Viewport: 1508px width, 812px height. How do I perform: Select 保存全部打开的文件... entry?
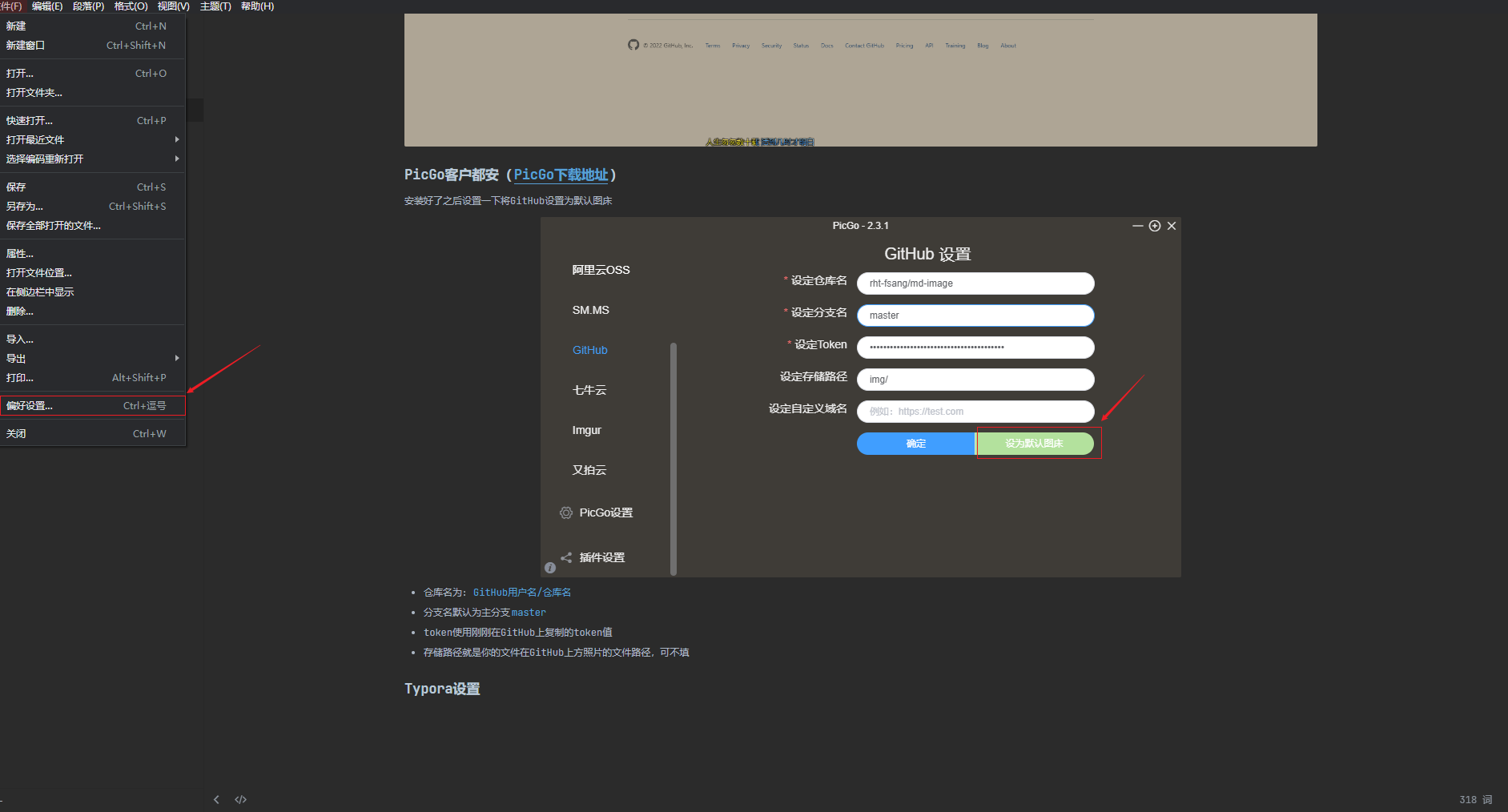point(92,226)
